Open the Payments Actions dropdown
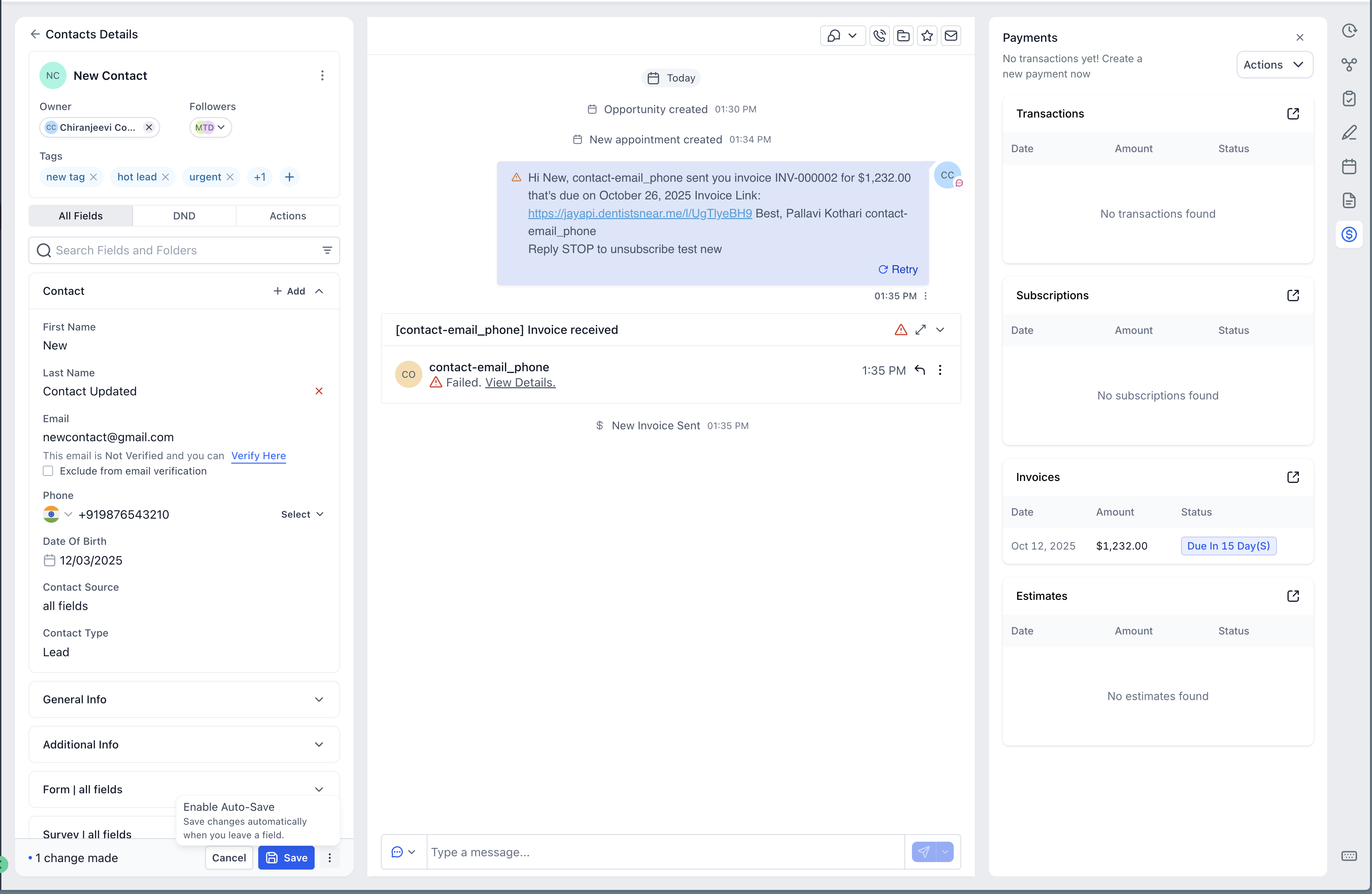Viewport: 1372px width, 894px height. click(x=1274, y=65)
